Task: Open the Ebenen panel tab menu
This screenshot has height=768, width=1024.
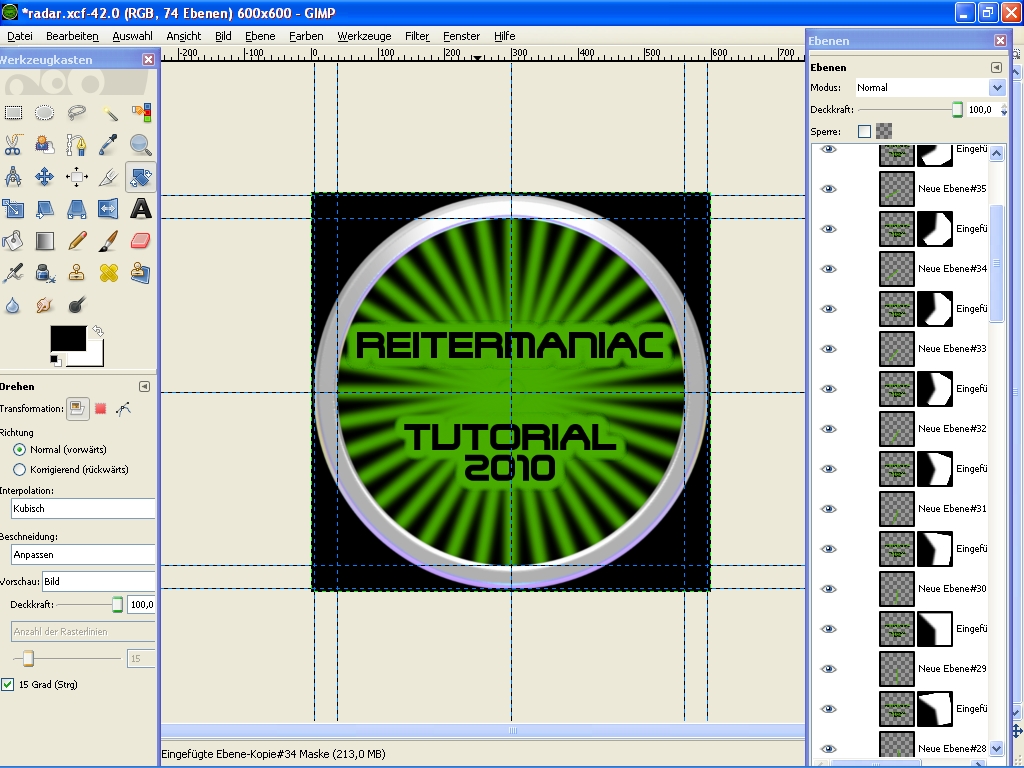Action: click(x=996, y=67)
